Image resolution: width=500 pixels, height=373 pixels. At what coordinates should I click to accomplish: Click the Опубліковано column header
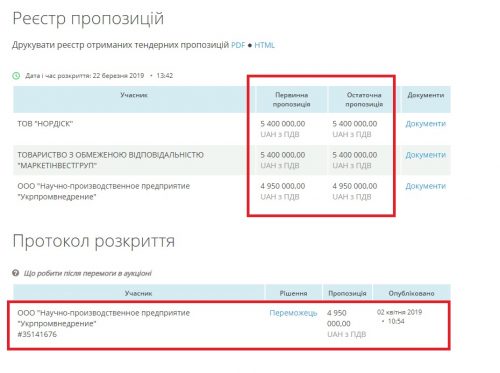pyautogui.click(x=411, y=293)
